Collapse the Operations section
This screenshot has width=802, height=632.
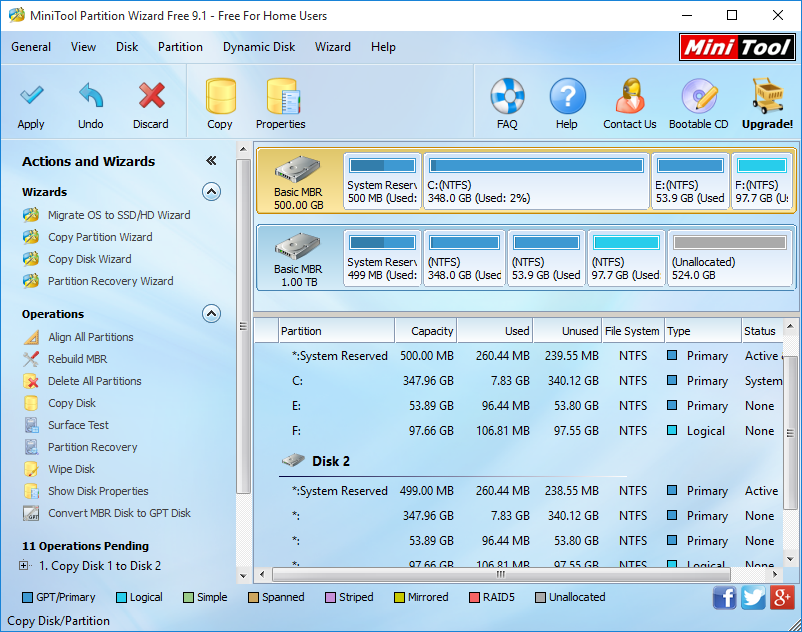point(211,313)
